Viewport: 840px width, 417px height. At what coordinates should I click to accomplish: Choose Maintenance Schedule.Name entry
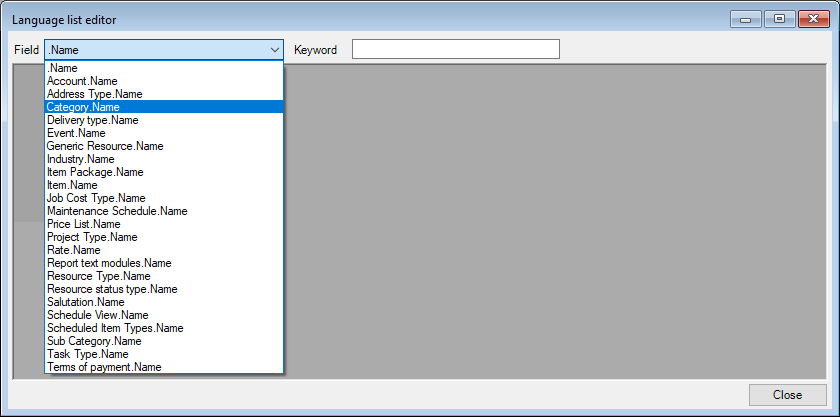tap(116, 211)
